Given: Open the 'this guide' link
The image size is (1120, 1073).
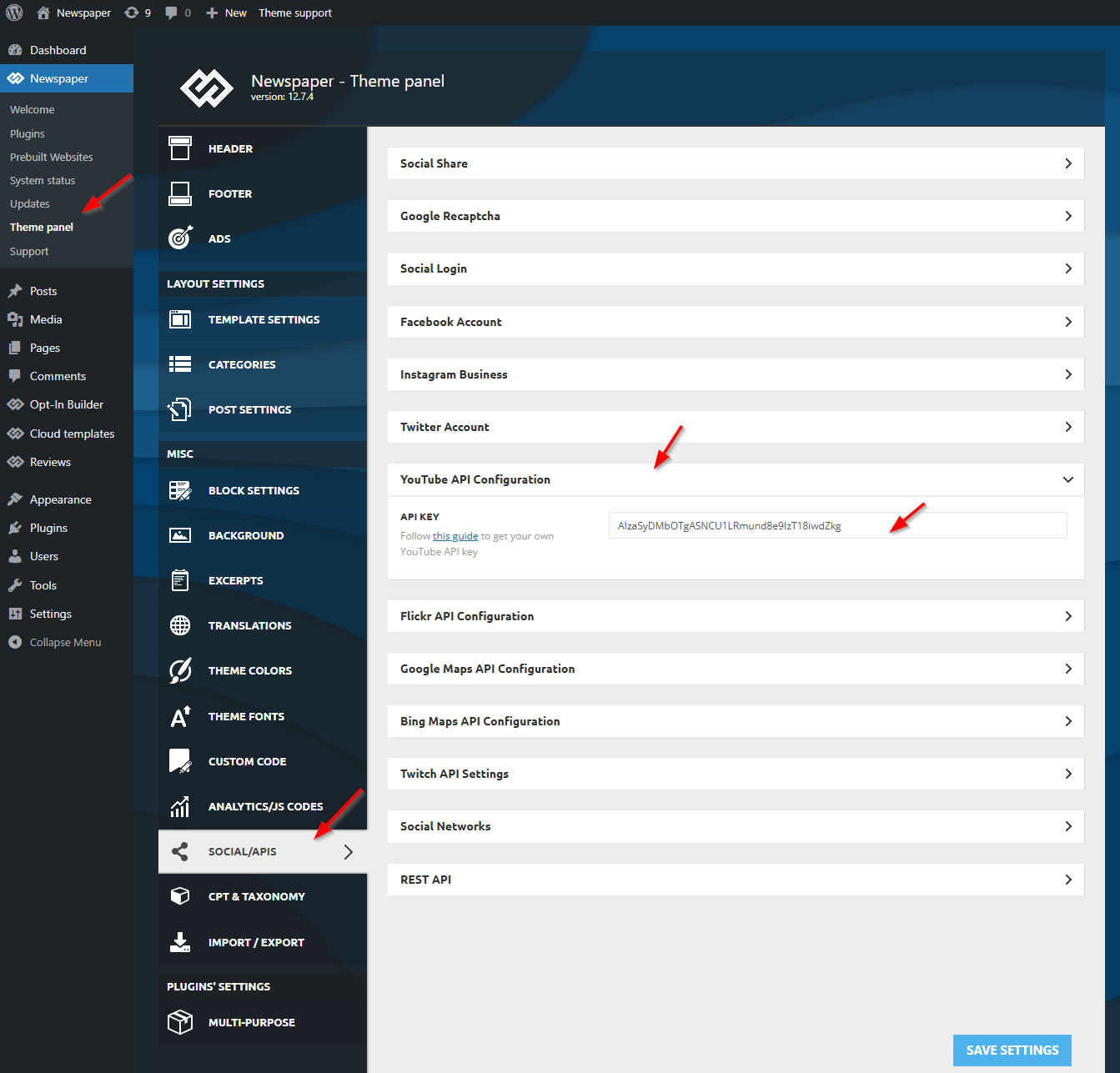Looking at the screenshot, I should (x=455, y=536).
